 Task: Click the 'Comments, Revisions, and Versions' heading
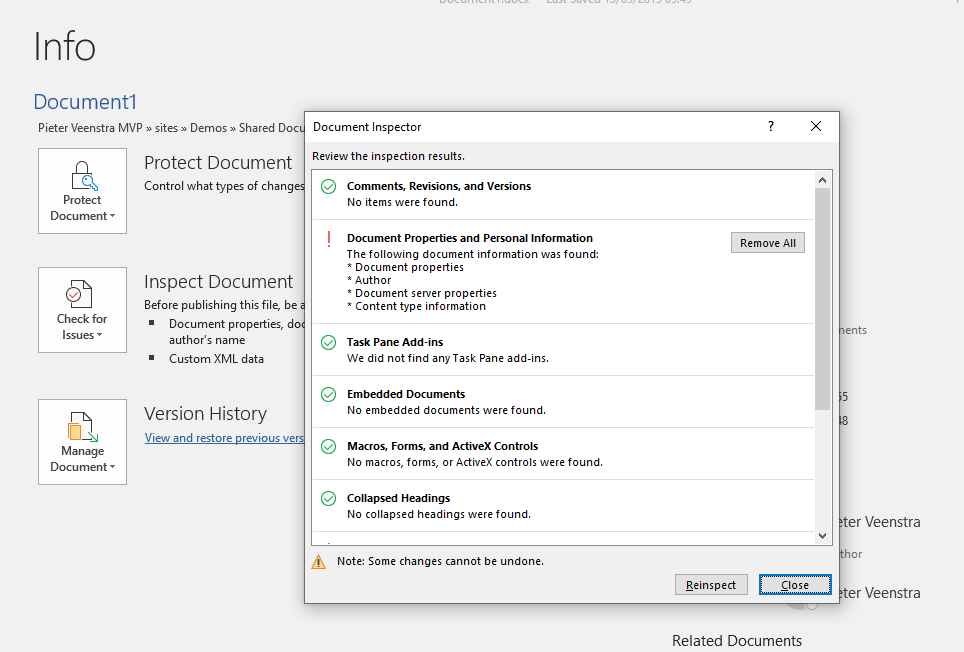[439, 186]
